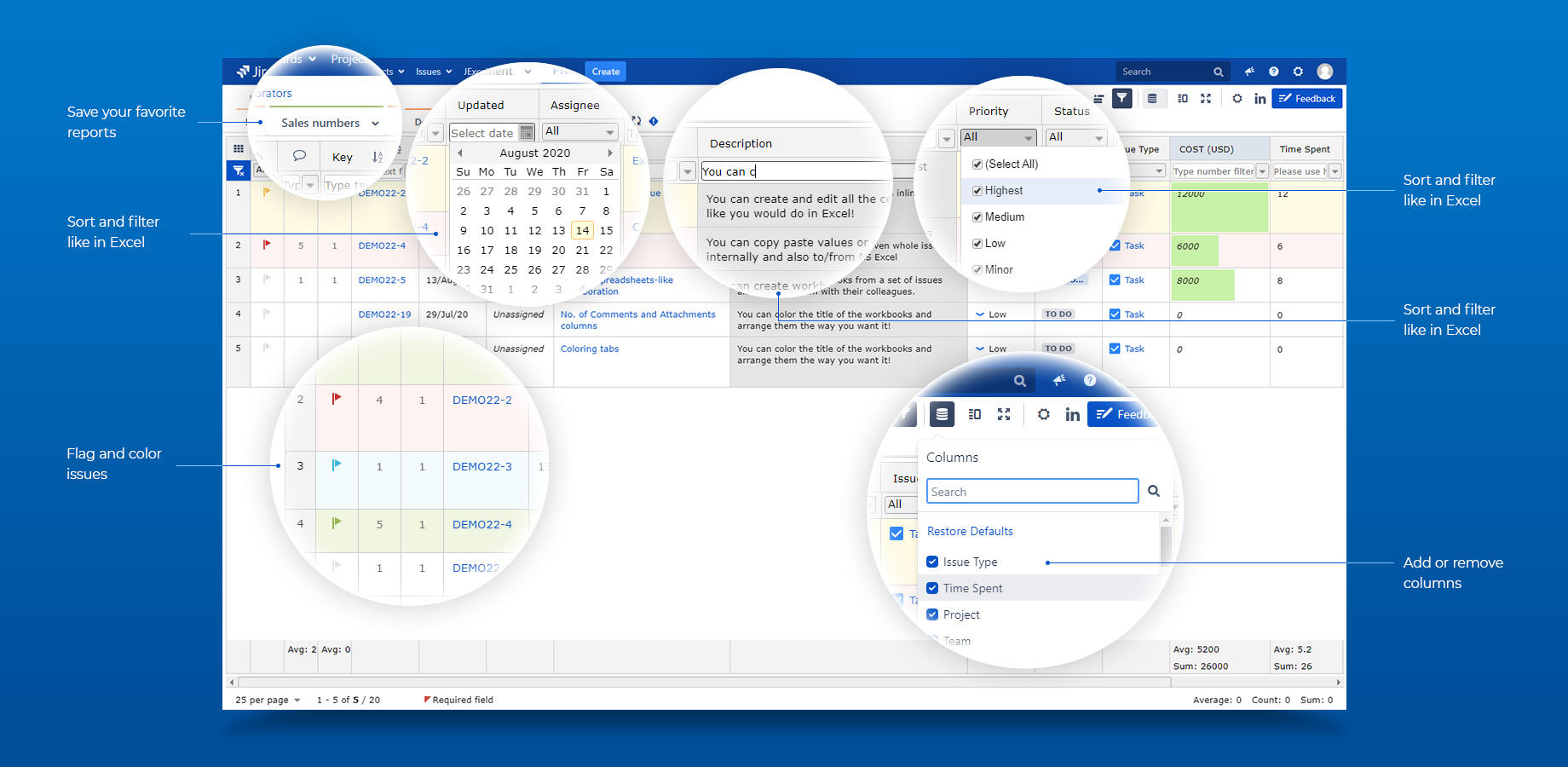Open the Status All filter dropdown
Viewport: 1568px width, 767px height.
coord(1075,137)
